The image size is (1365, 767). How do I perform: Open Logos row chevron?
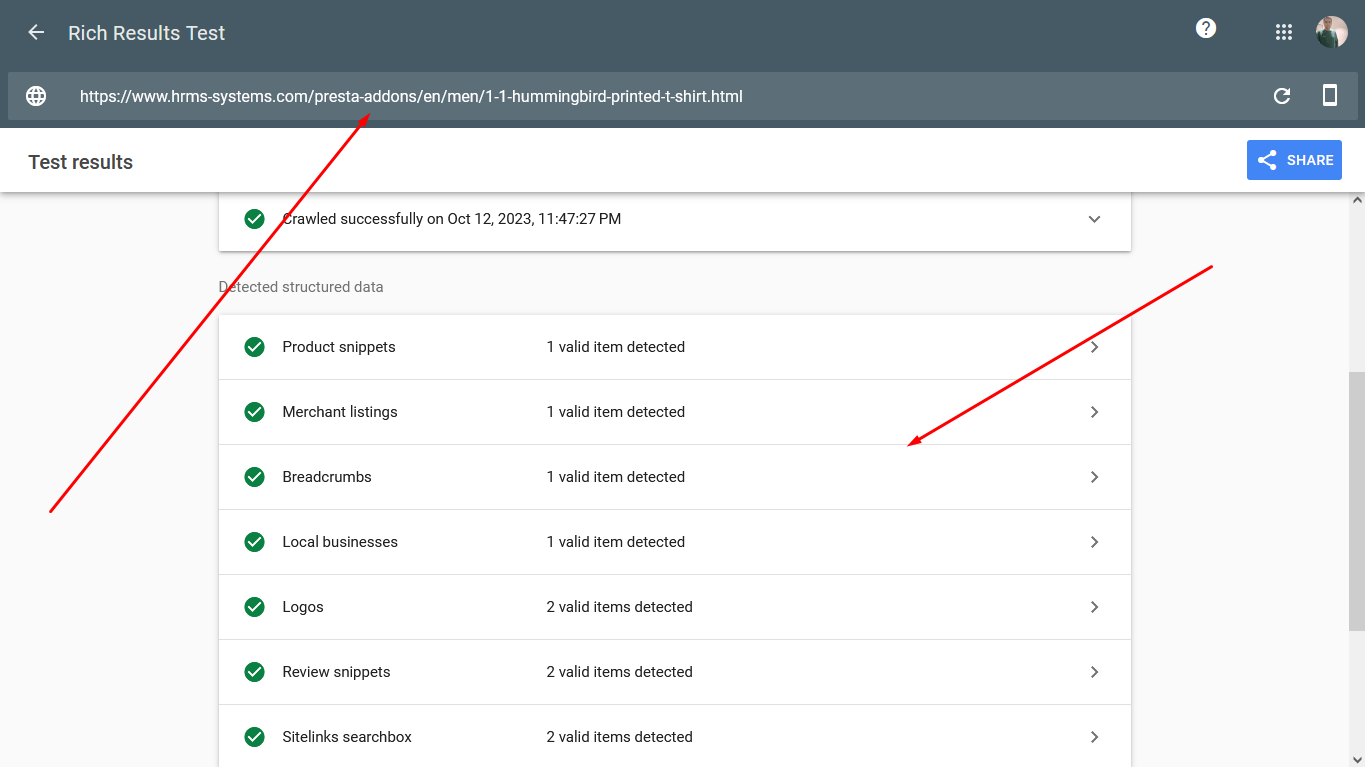click(x=1094, y=607)
